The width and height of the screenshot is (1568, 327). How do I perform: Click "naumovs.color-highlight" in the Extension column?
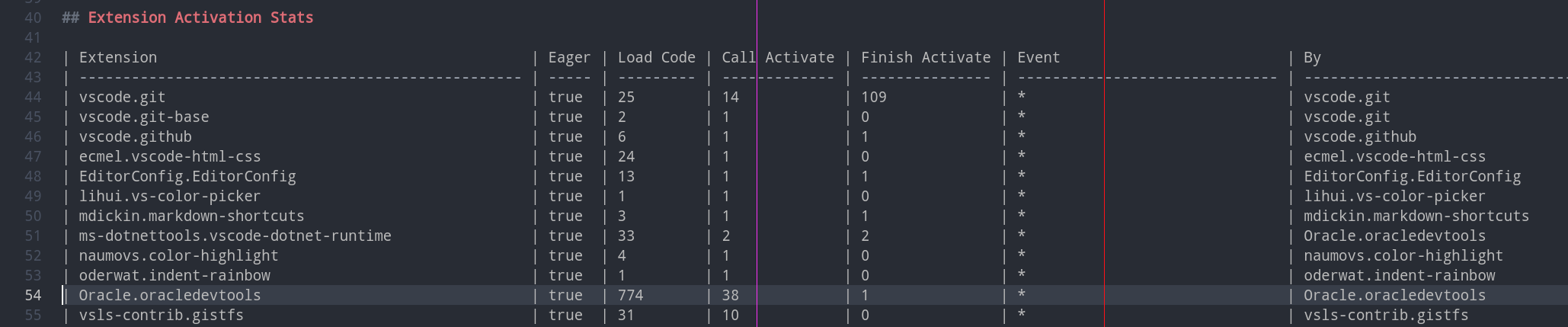point(178,255)
